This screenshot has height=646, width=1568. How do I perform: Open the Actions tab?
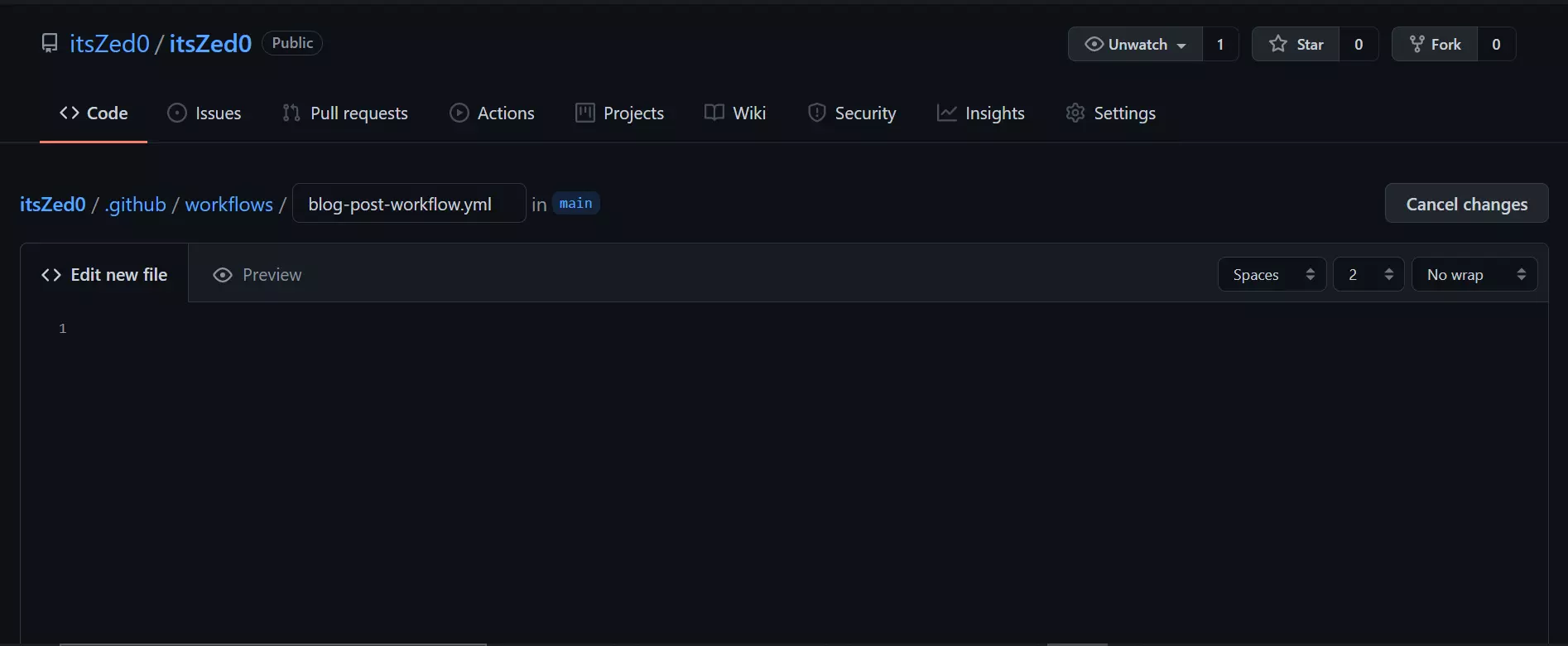pos(492,113)
